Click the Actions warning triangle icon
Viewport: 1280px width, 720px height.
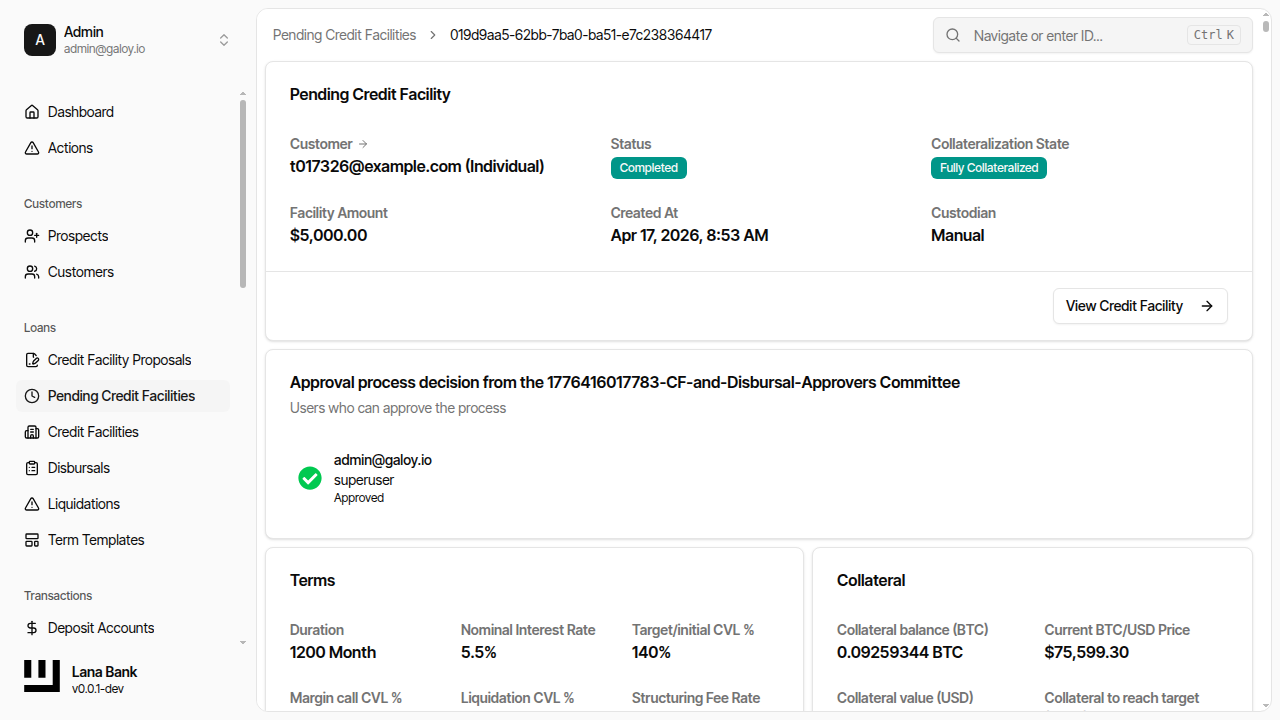[x=32, y=148]
